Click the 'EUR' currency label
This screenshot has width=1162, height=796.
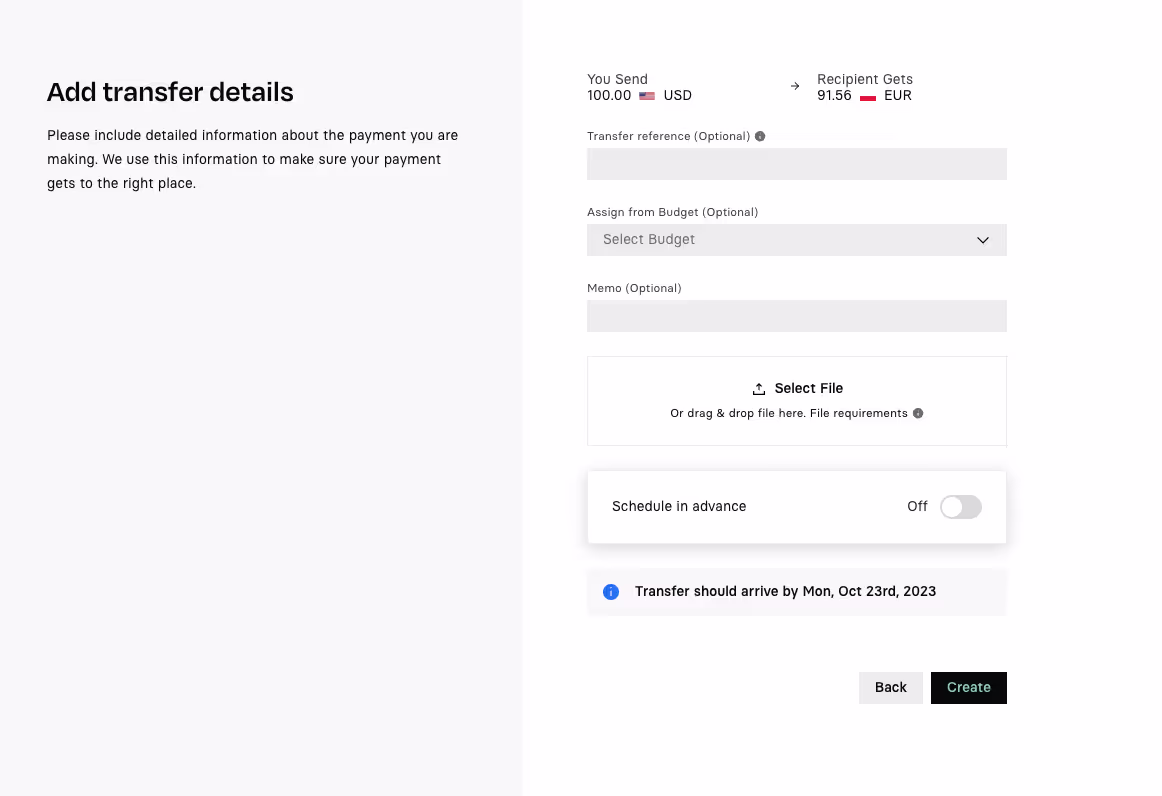(x=897, y=96)
